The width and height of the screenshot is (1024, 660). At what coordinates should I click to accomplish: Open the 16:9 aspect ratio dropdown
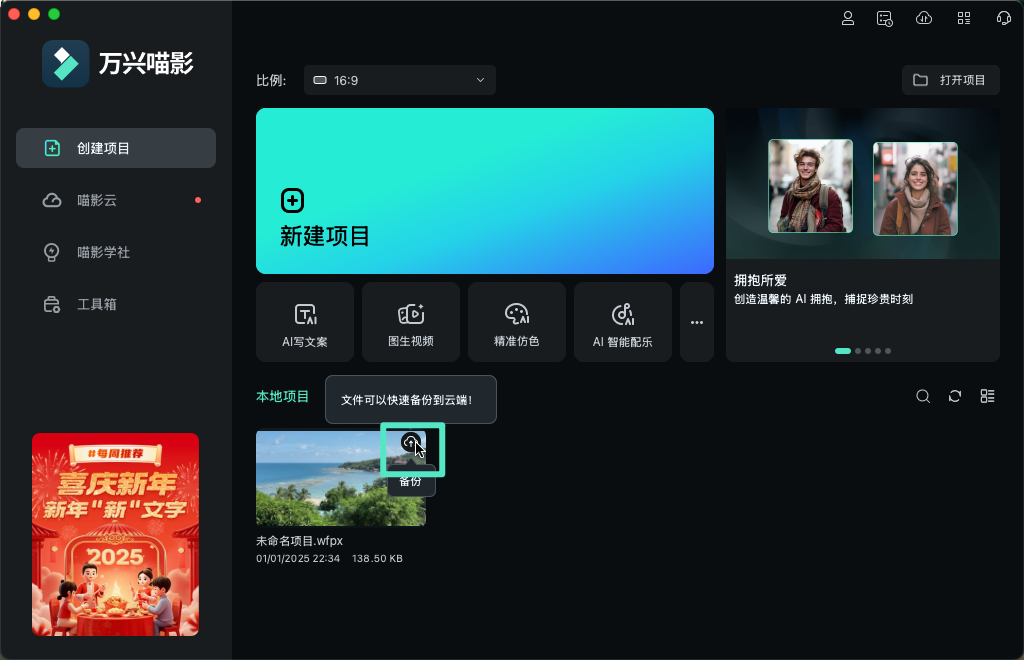pyautogui.click(x=399, y=80)
